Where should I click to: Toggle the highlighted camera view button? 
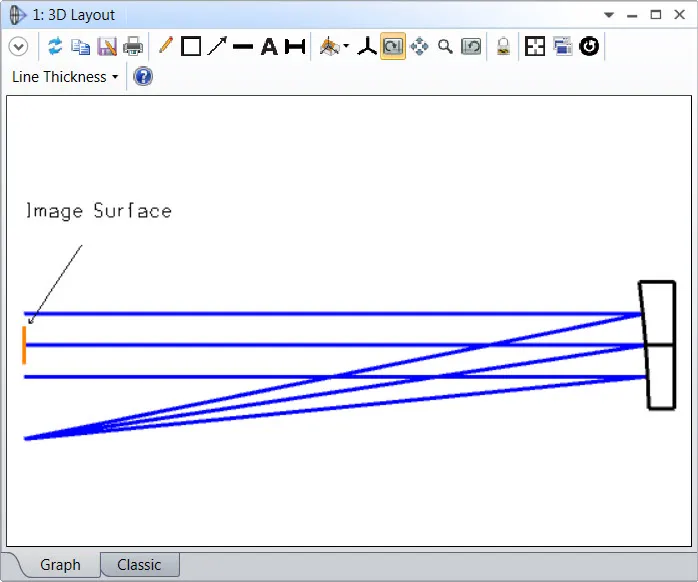click(393, 46)
